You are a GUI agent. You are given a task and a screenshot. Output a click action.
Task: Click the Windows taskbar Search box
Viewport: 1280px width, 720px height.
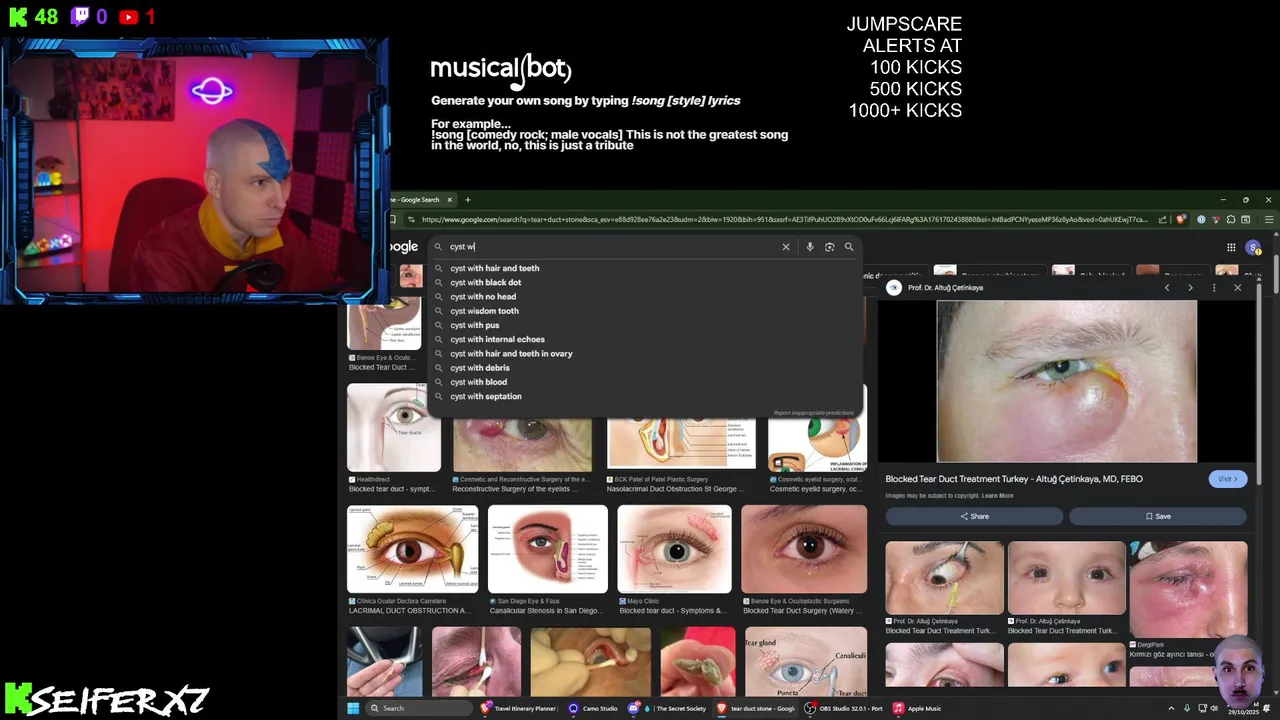(x=418, y=708)
